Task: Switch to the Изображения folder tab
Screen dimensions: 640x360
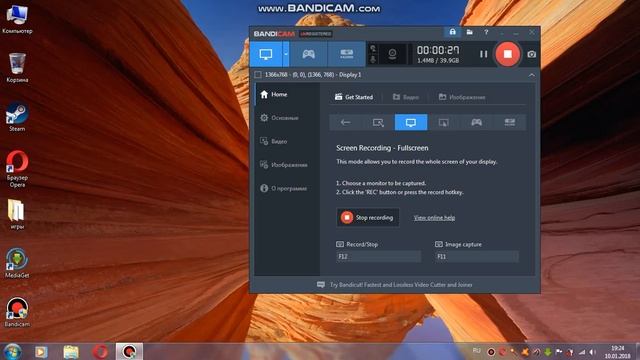Action: click(462, 97)
